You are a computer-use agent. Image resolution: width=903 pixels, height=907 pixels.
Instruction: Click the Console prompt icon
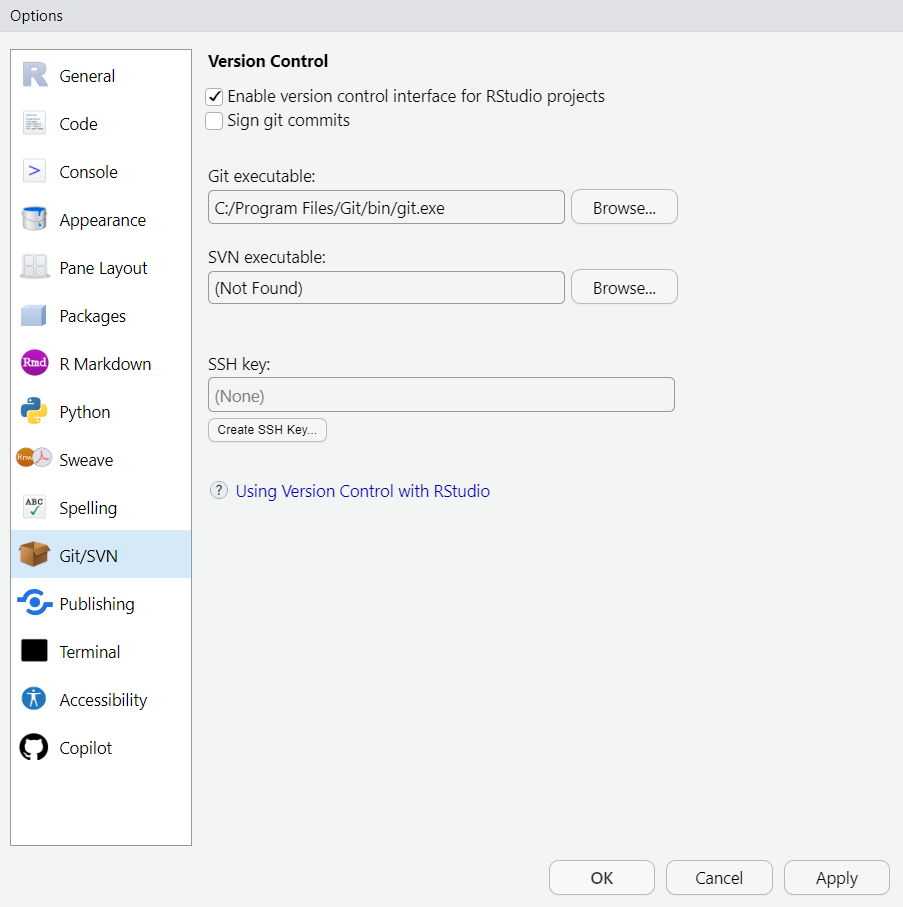tap(35, 171)
